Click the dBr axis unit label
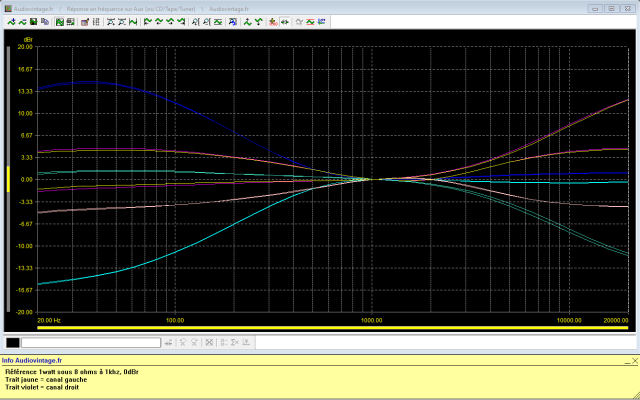 pyautogui.click(x=28, y=40)
